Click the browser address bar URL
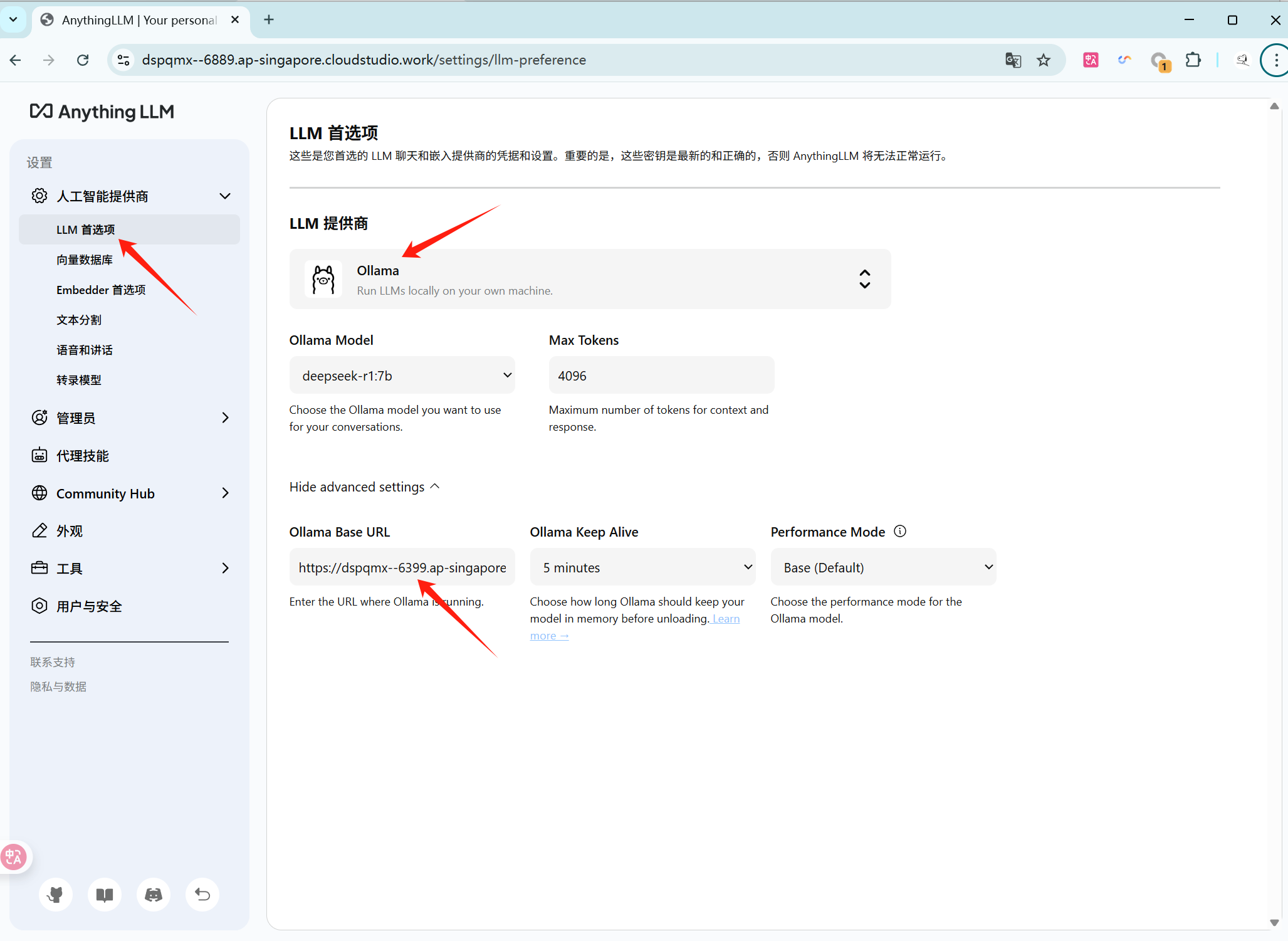The height and width of the screenshot is (941, 1288). click(364, 60)
